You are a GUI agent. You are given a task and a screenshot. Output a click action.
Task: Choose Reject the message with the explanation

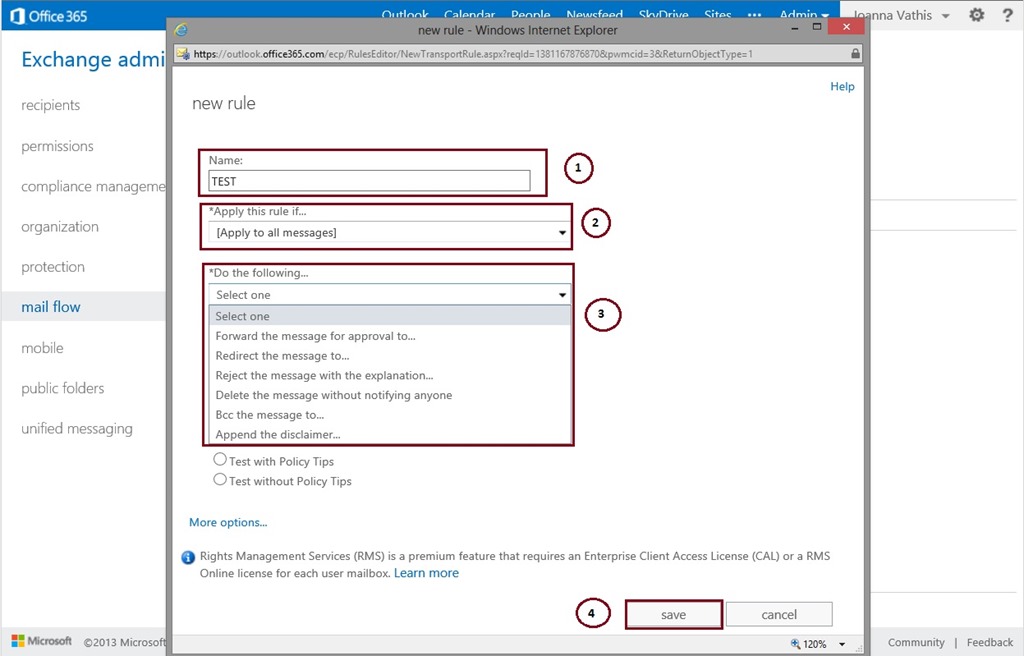pos(324,375)
